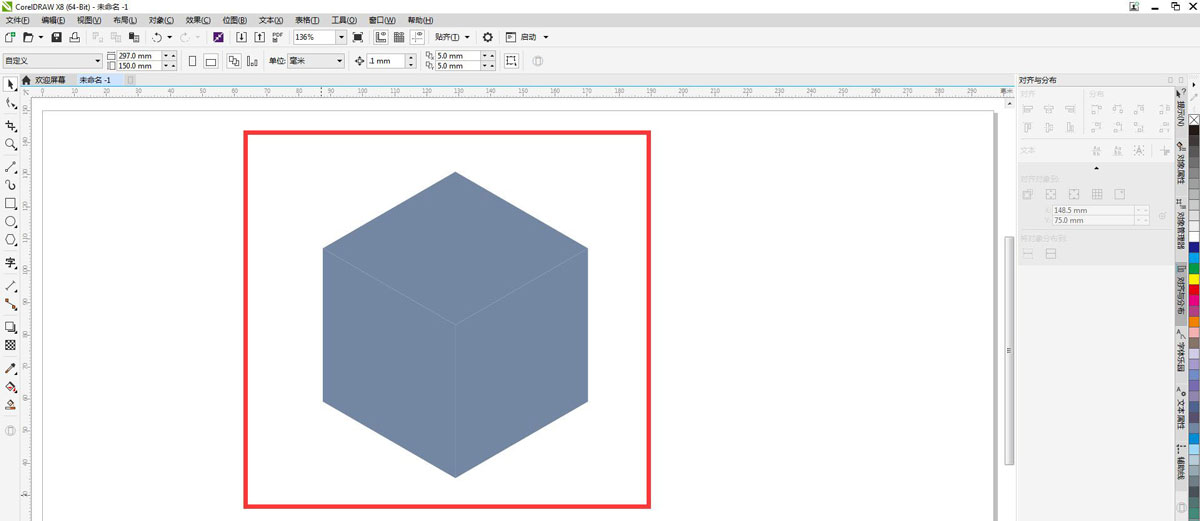Choose the Ellipse tool
This screenshot has height=521, width=1200.
pyautogui.click(x=11, y=222)
